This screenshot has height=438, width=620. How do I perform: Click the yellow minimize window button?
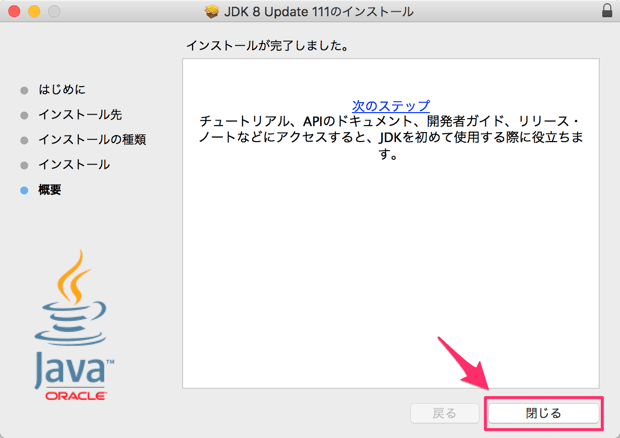[x=34, y=11]
